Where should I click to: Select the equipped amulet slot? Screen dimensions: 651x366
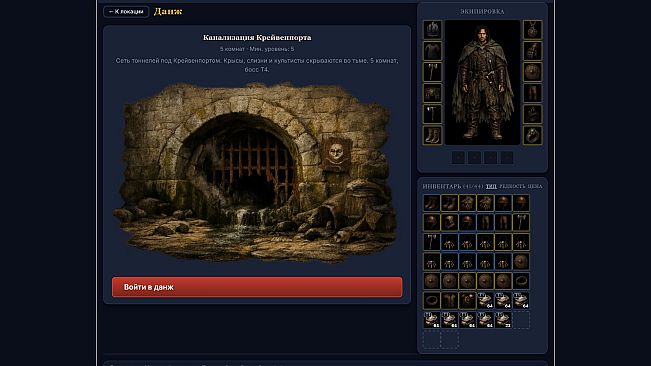tap(532, 30)
